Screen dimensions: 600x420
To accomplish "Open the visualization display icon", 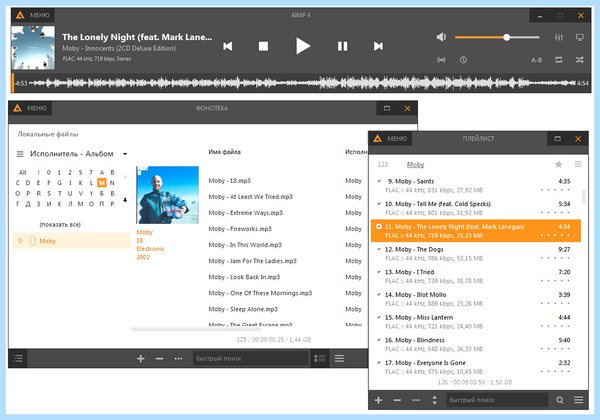I will point(580,37).
